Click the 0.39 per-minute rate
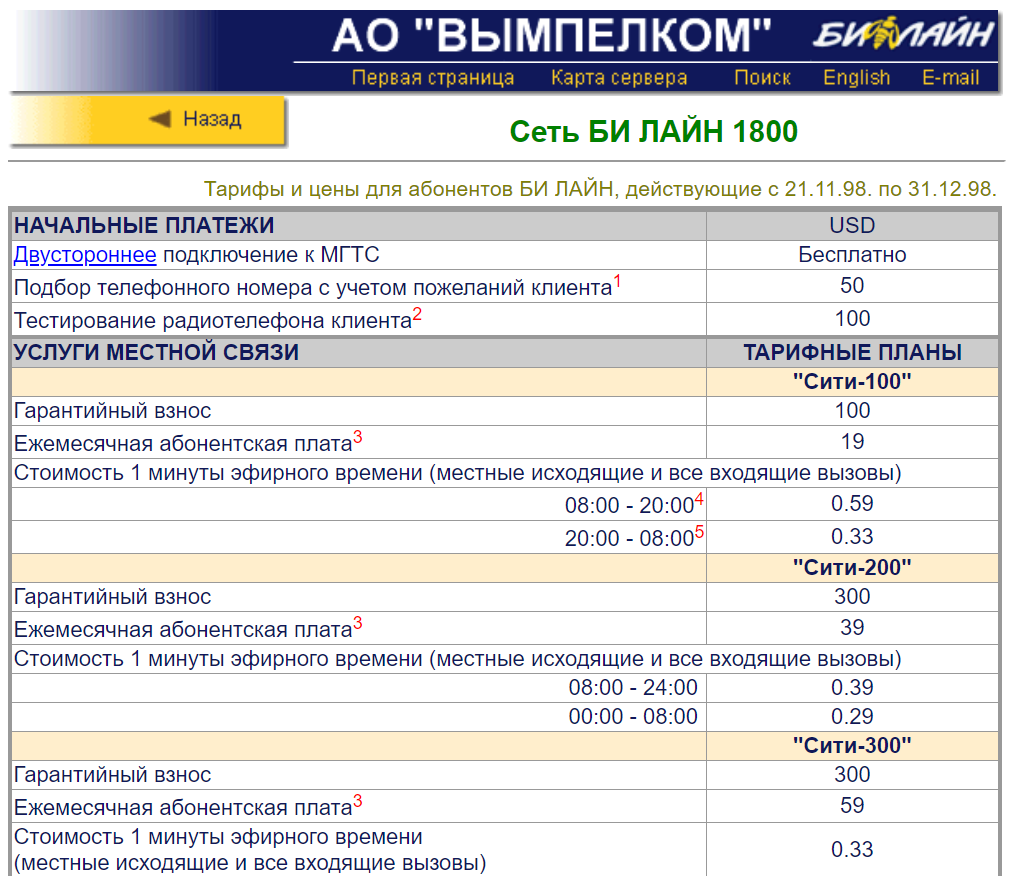The image size is (1014, 876). 852,687
